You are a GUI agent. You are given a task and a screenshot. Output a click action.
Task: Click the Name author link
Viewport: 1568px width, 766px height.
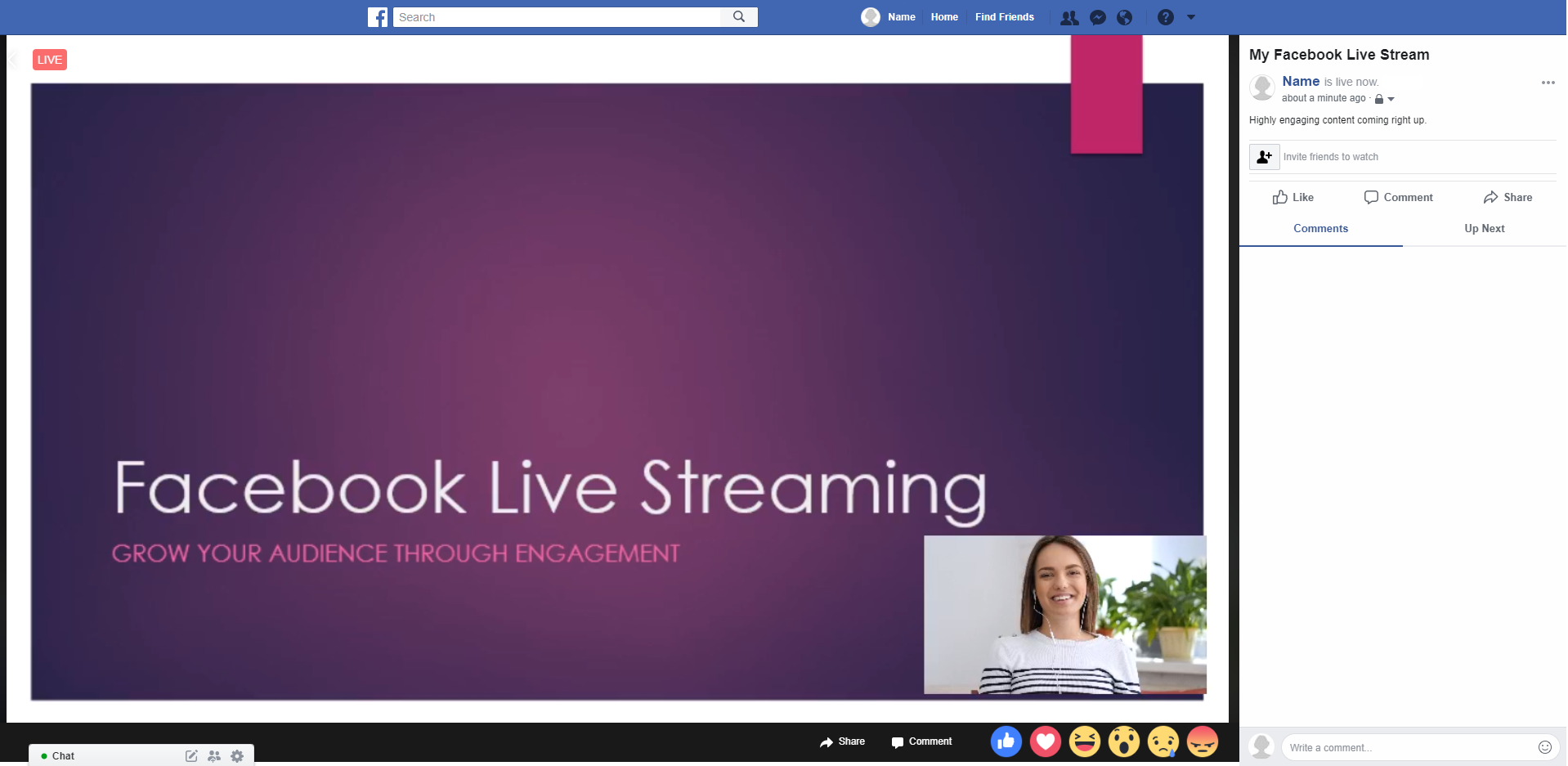click(1301, 81)
